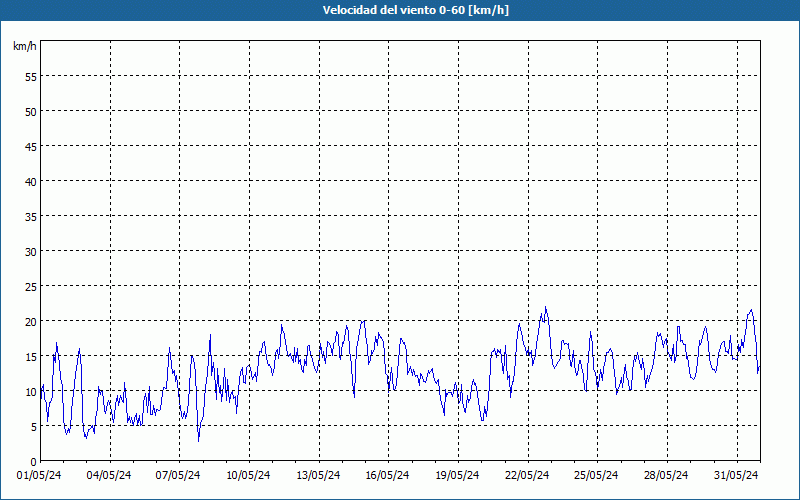The width and height of the screenshot is (800, 500).
Task: Click the date label 25/05/24
Action: pyautogui.click(x=596, y=475)
